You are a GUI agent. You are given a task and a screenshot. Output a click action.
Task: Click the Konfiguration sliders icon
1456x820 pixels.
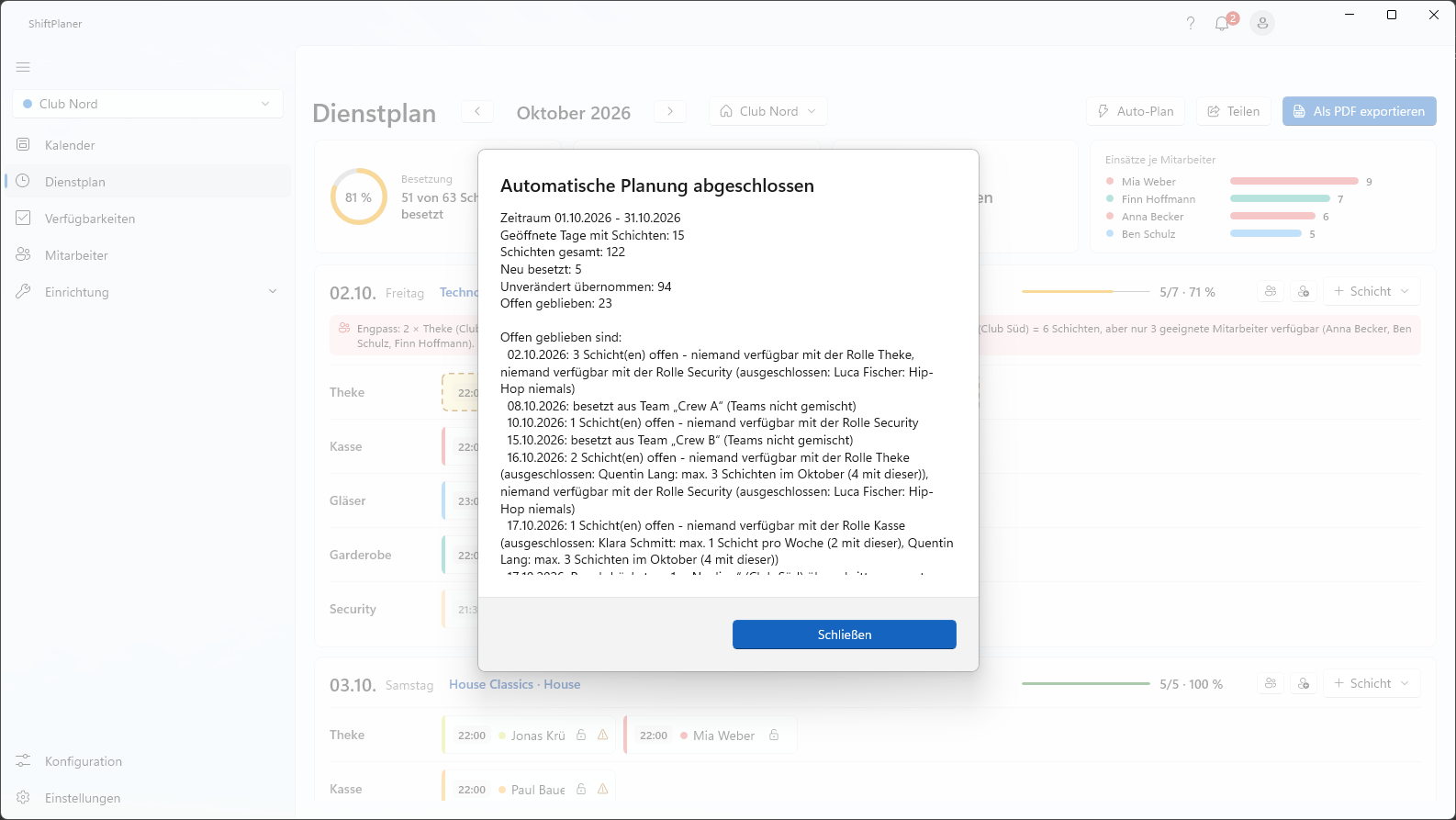[23, 761]
